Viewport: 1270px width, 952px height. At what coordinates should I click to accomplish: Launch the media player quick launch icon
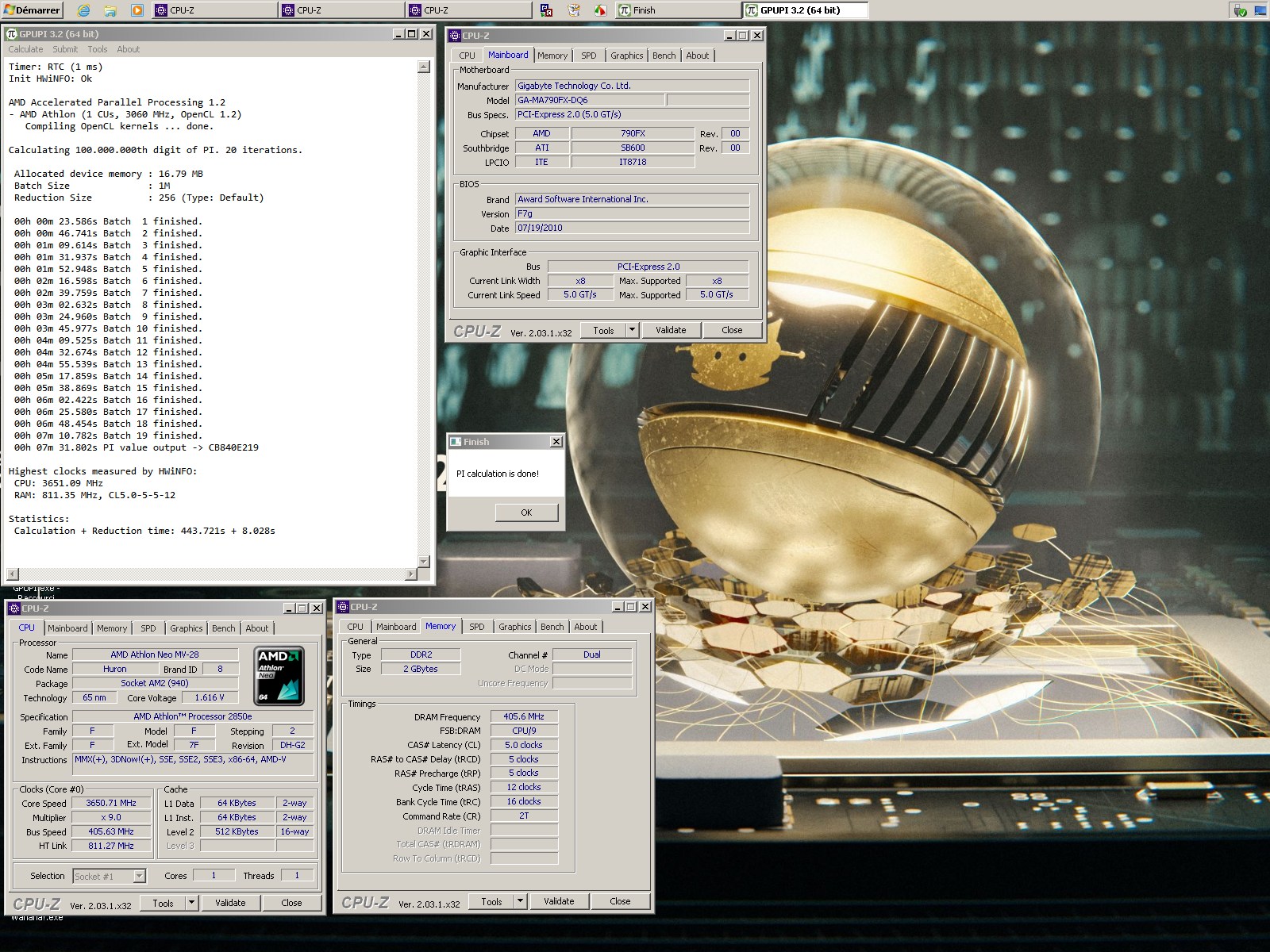pyautogui.click(x=137, y=10)
